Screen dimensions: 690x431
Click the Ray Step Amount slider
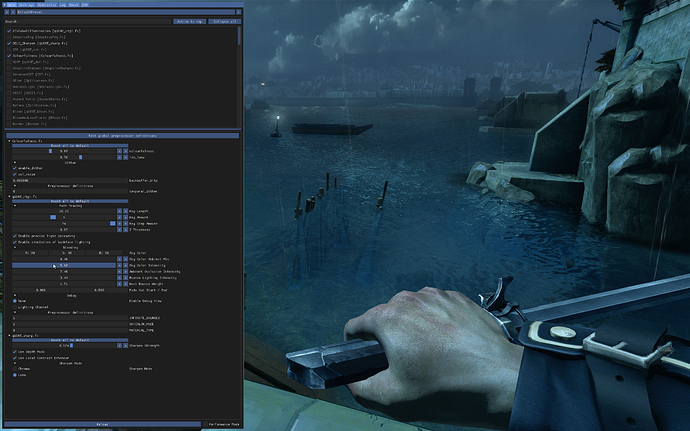[x=64, y=224]
